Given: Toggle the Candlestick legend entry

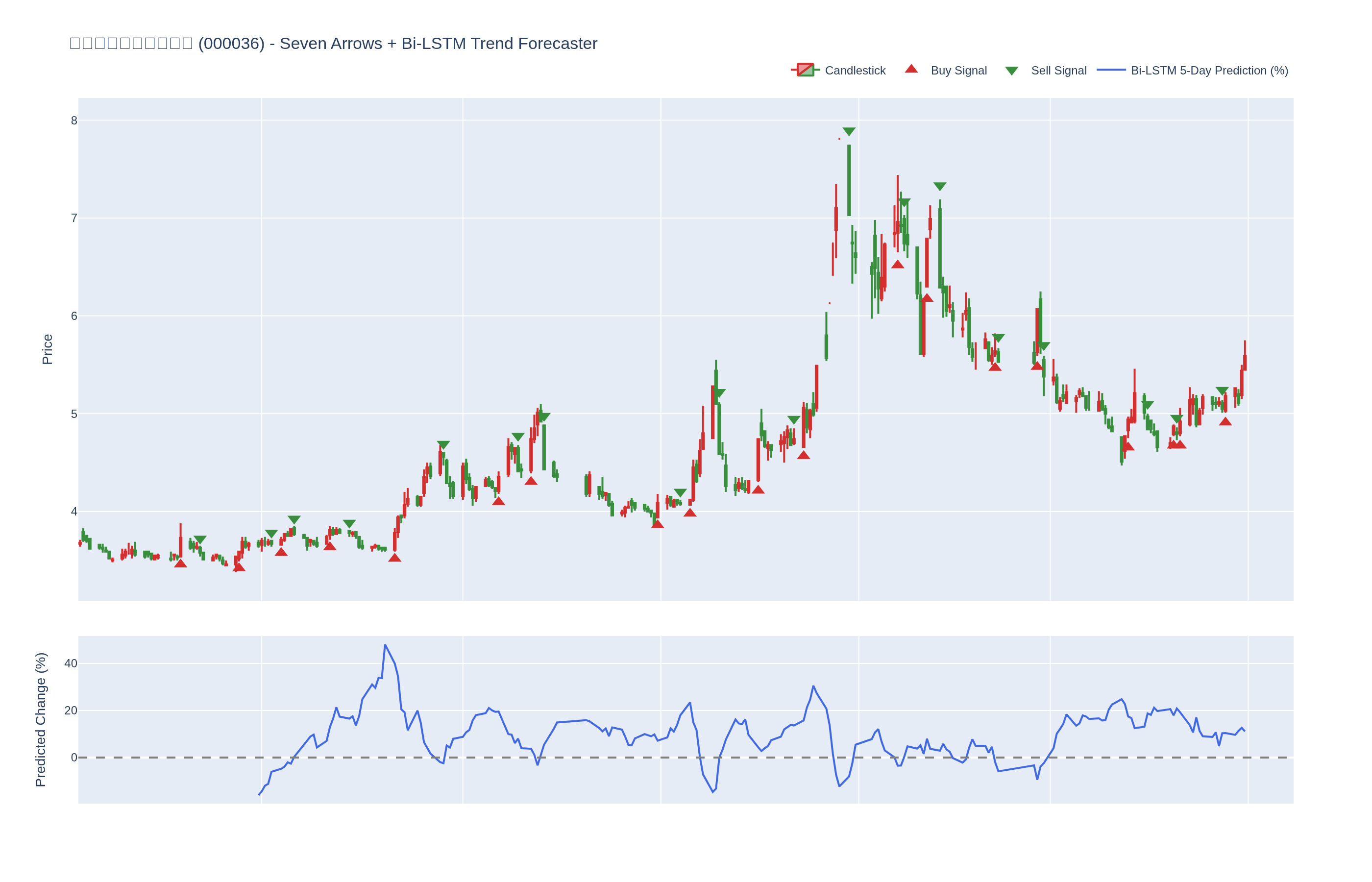Looking at the screenshot, I should (839, 71).
